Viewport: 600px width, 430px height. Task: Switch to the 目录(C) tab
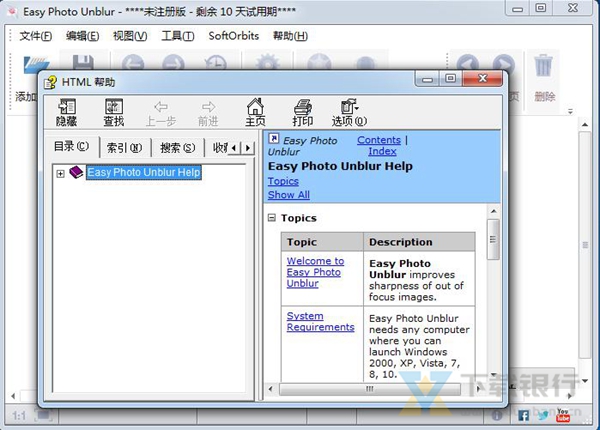click(x=72, y=146)
